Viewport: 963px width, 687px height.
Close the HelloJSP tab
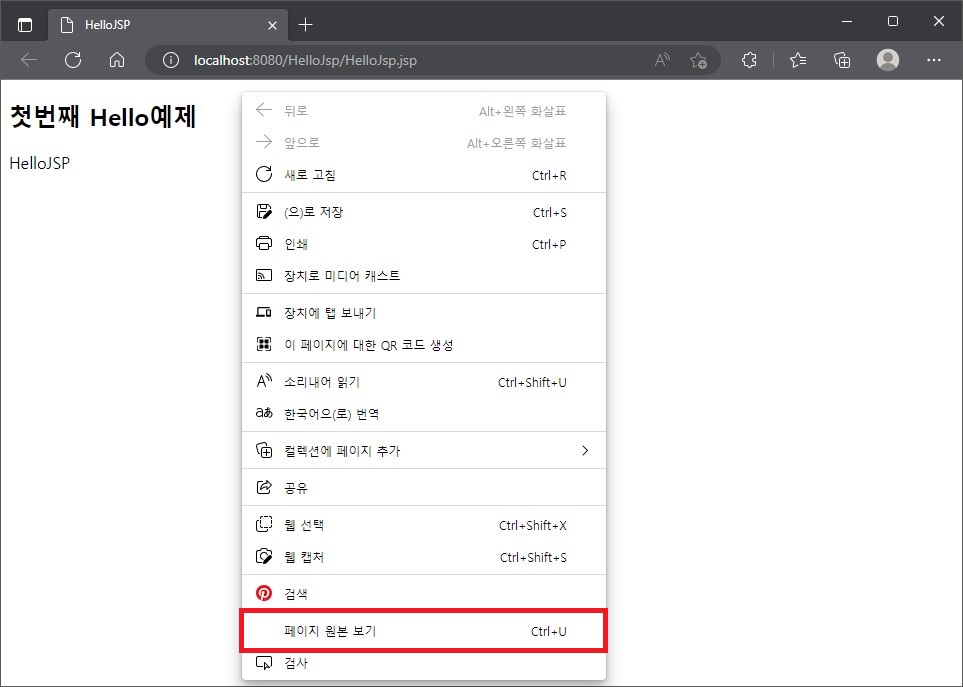coord(273,25)
